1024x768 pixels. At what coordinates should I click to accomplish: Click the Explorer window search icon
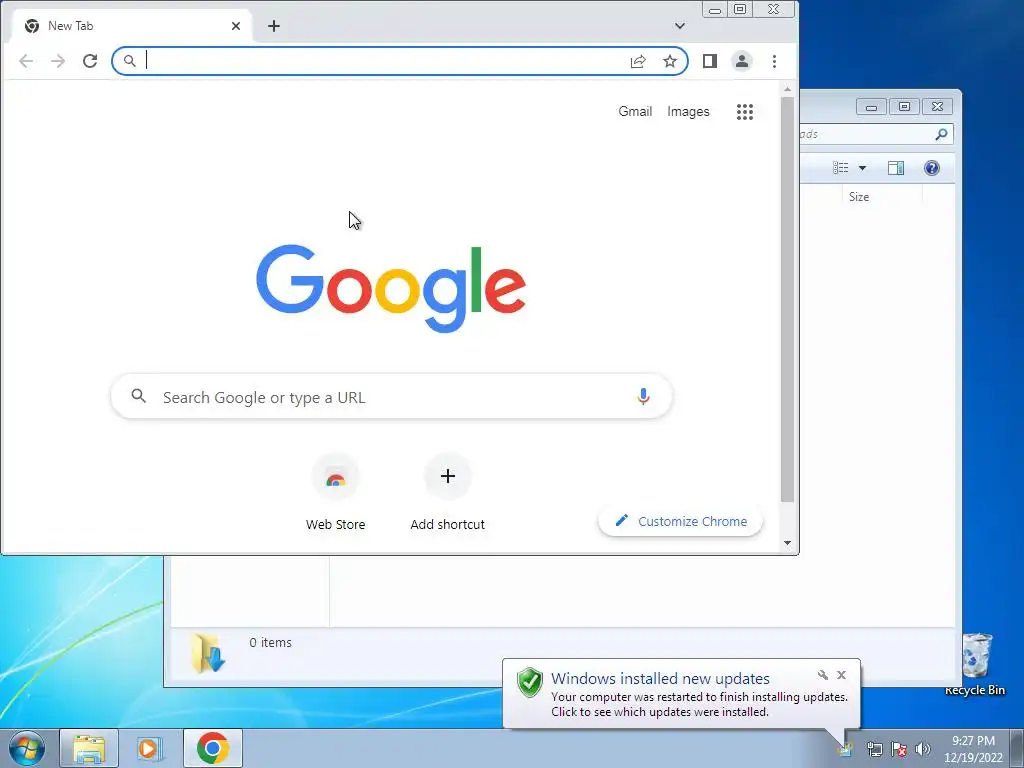tap(941, 135)
